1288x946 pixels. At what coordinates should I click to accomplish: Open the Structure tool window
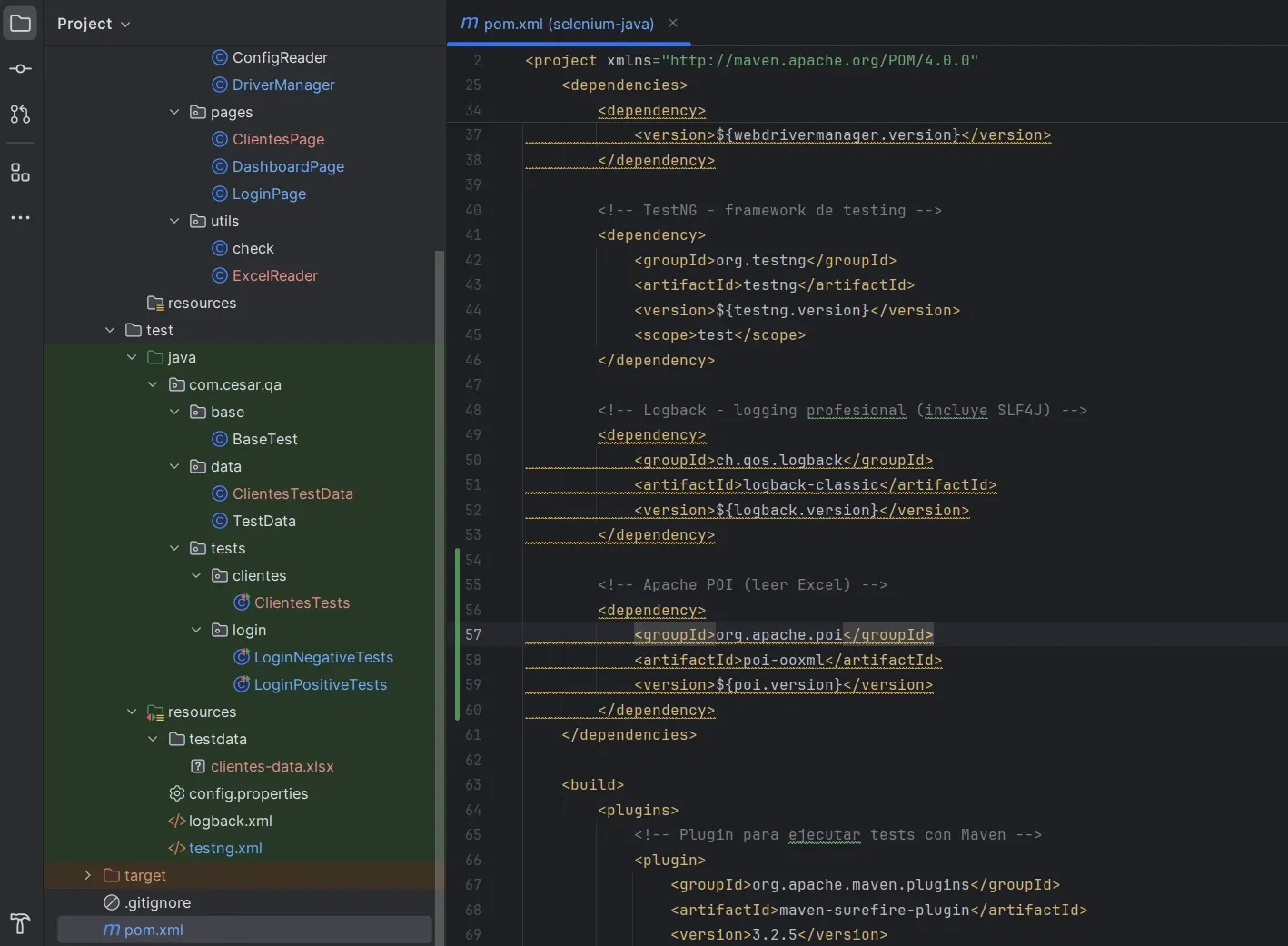[20, 173]
